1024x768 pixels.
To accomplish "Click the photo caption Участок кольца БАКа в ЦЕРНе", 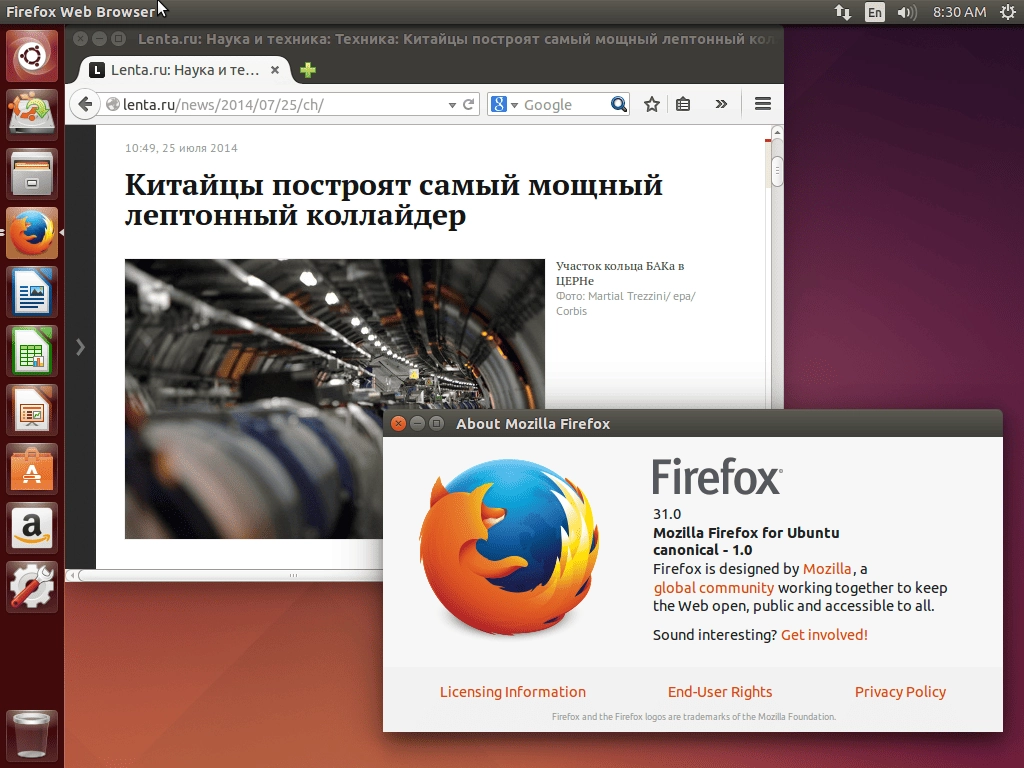I will pyautogui.click(x=619, y=273).
